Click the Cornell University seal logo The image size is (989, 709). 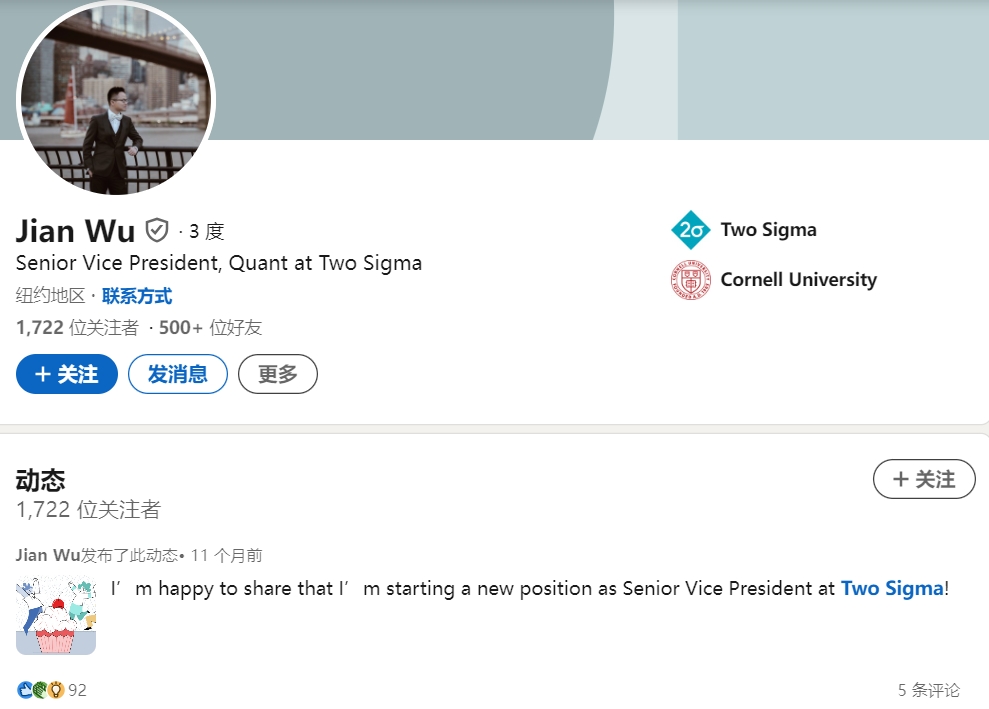coord(690,280)
